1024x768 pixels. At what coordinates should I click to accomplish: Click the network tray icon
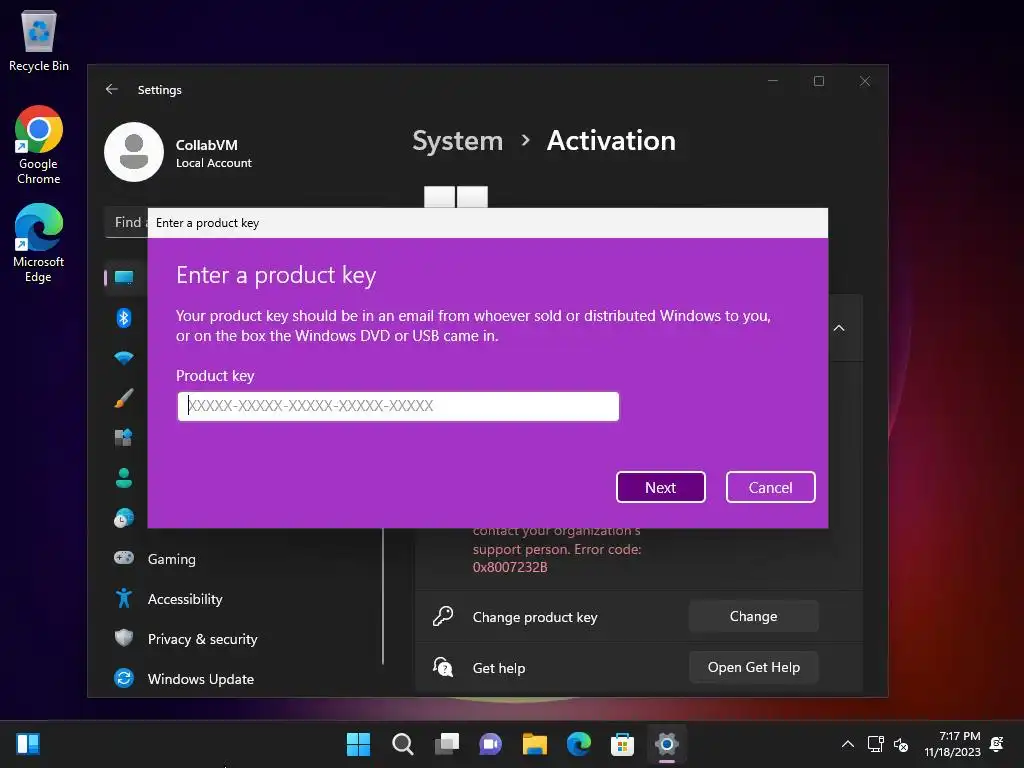[x=875, y=744]
